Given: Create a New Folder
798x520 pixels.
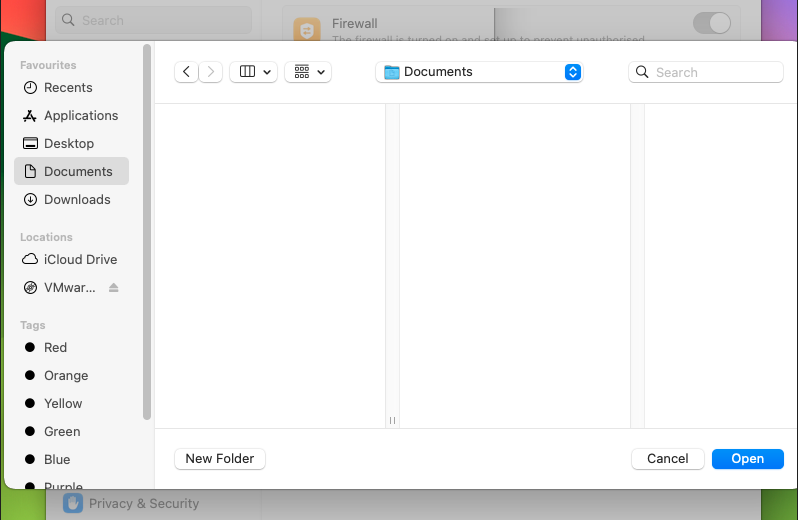Looking at the screenshot, I should 220,459.
